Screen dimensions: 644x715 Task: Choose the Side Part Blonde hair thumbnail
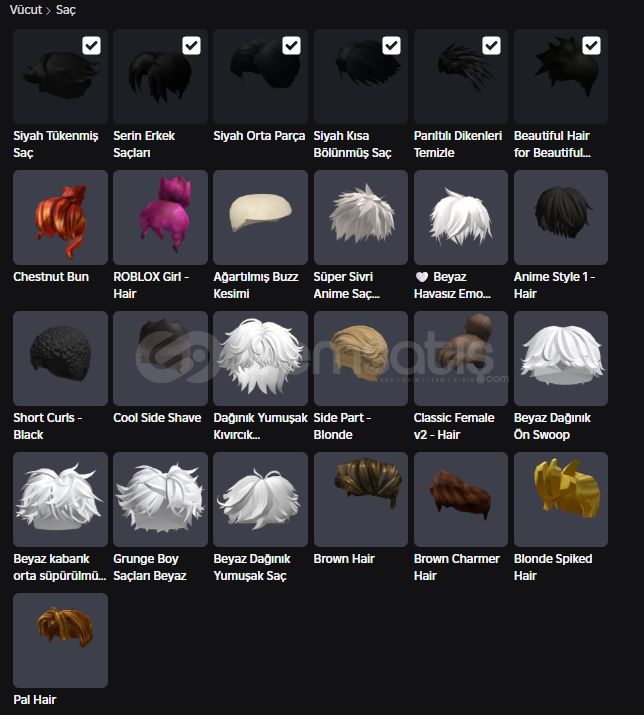pos(360,358)
